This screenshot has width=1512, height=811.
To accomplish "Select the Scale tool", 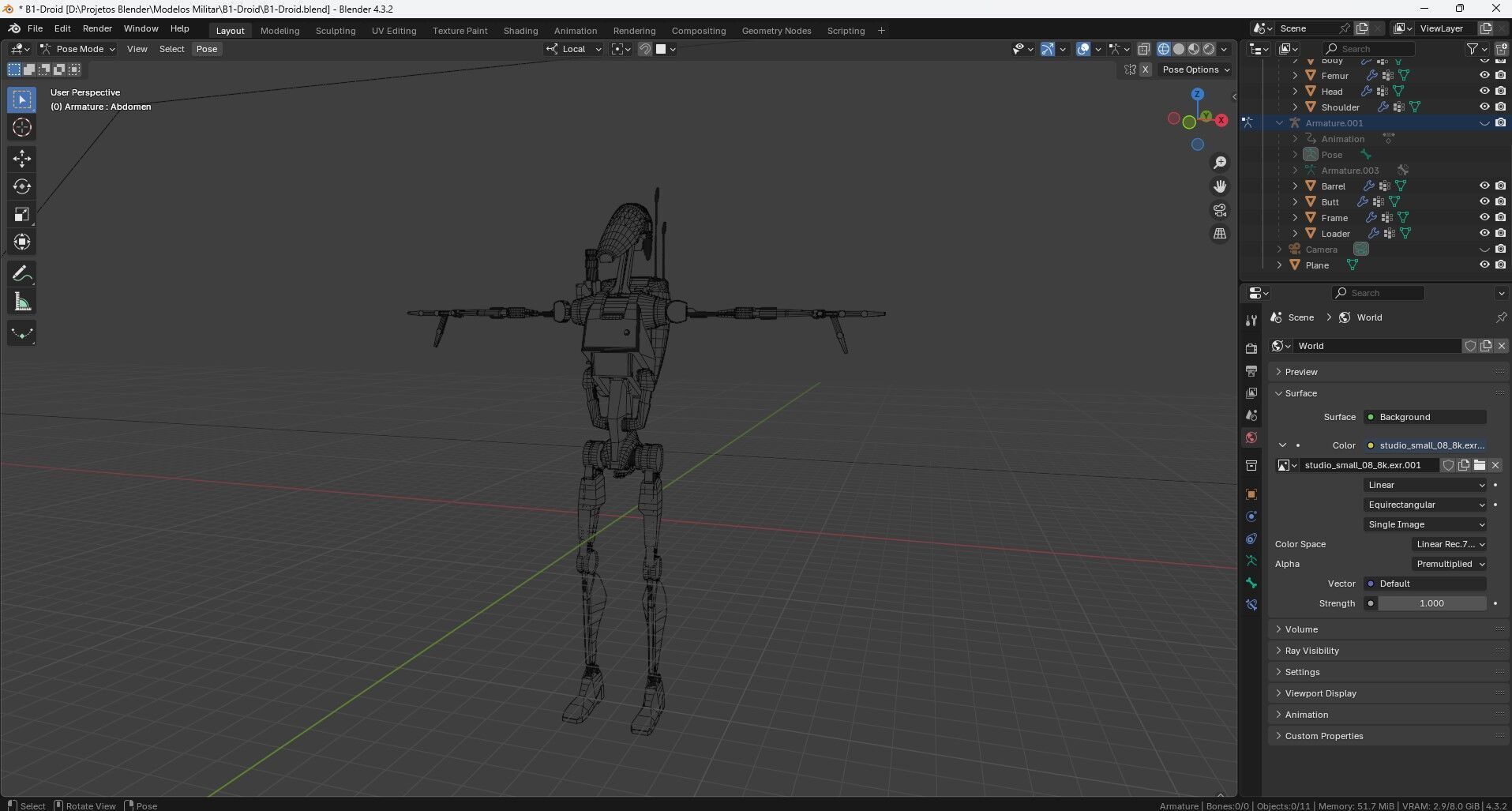I will click(x=21, y=214).
